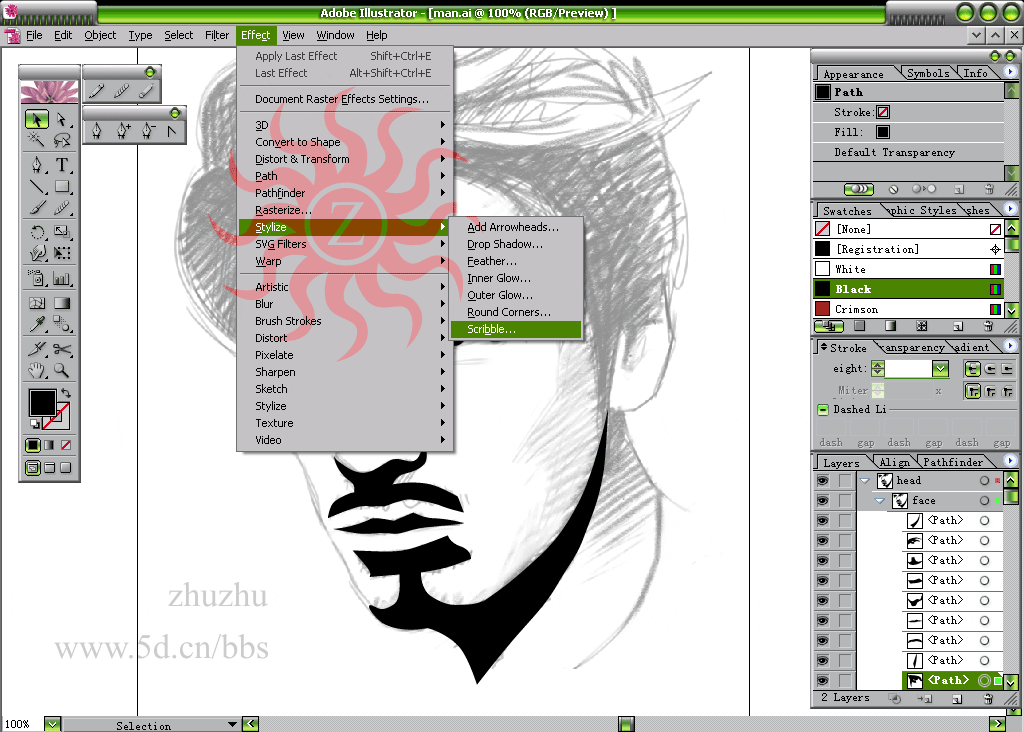Delete the selected item in the Appearance panel
Screen dimensions: 1024x732
989,189
